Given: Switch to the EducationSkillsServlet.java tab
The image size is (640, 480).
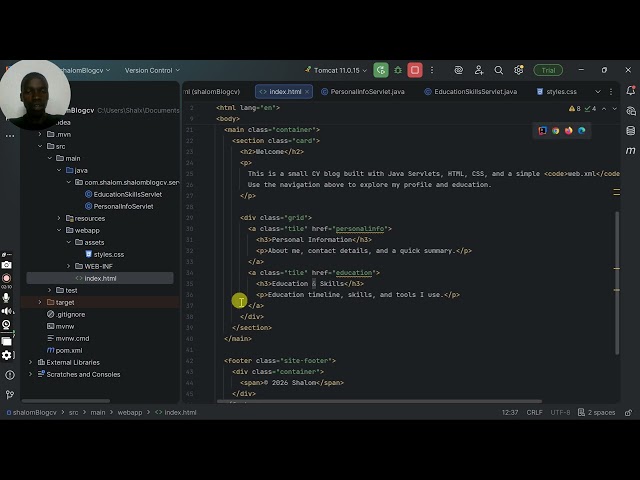Looking at the screenshot, I should click(471, 92).
